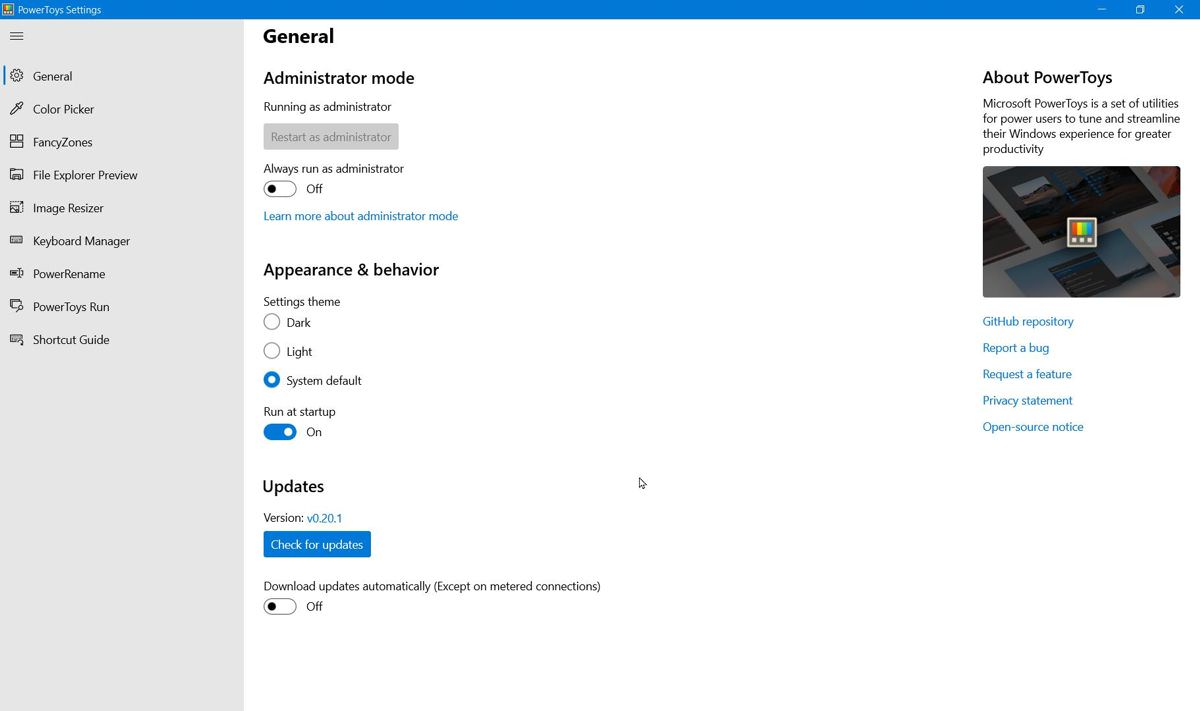Open Keyboard Manager settings label

81,241
